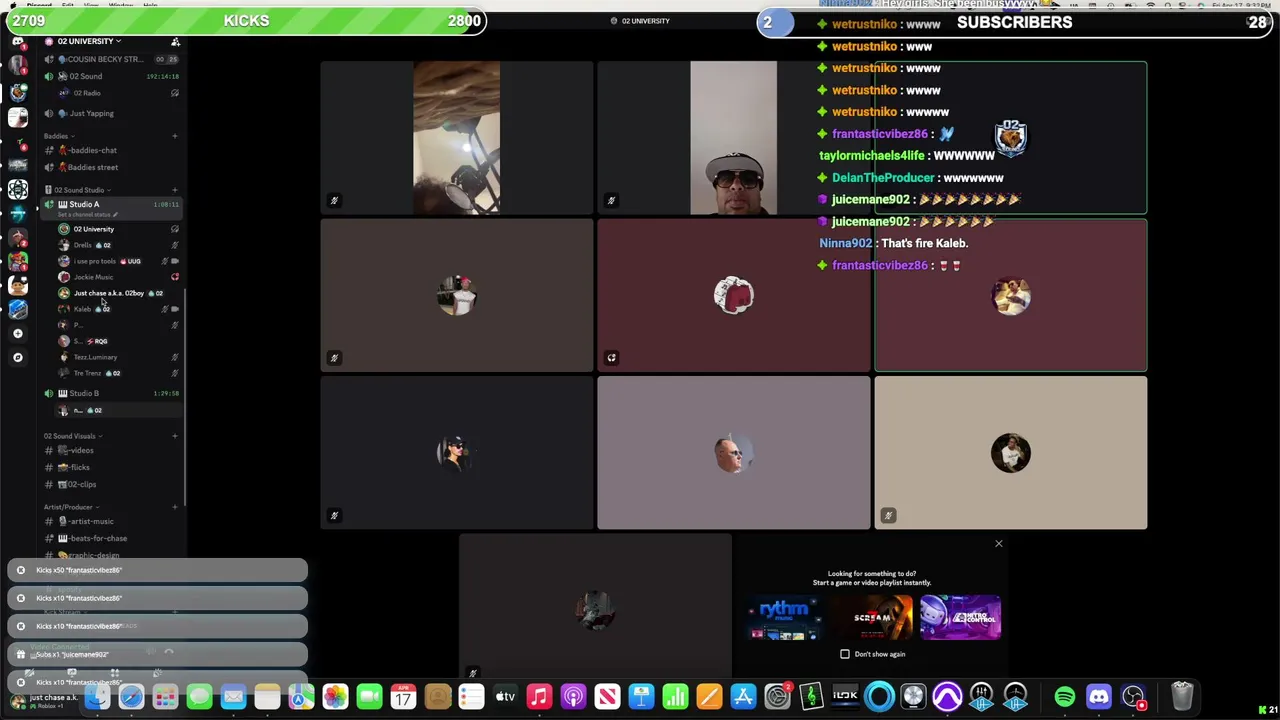Open Keynote app in the dock
Viewport: 1280px width, 720px height.
[641, 697]
